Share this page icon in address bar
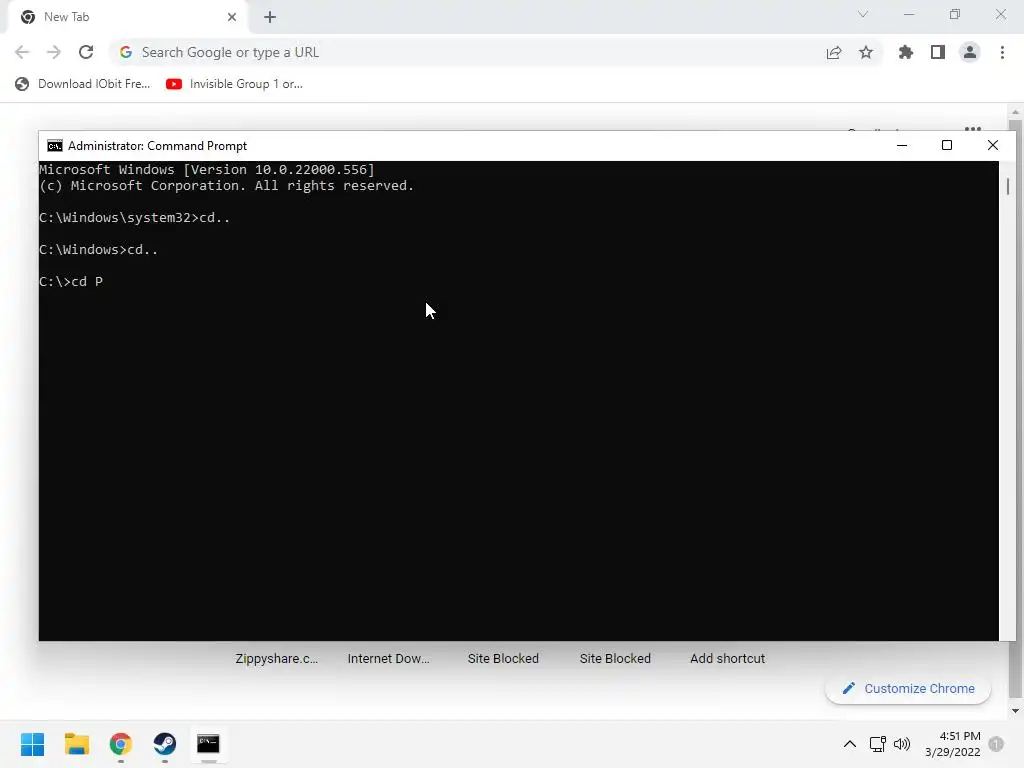Viewport: 1024px width, 768px height. click(x=834, y=52)
